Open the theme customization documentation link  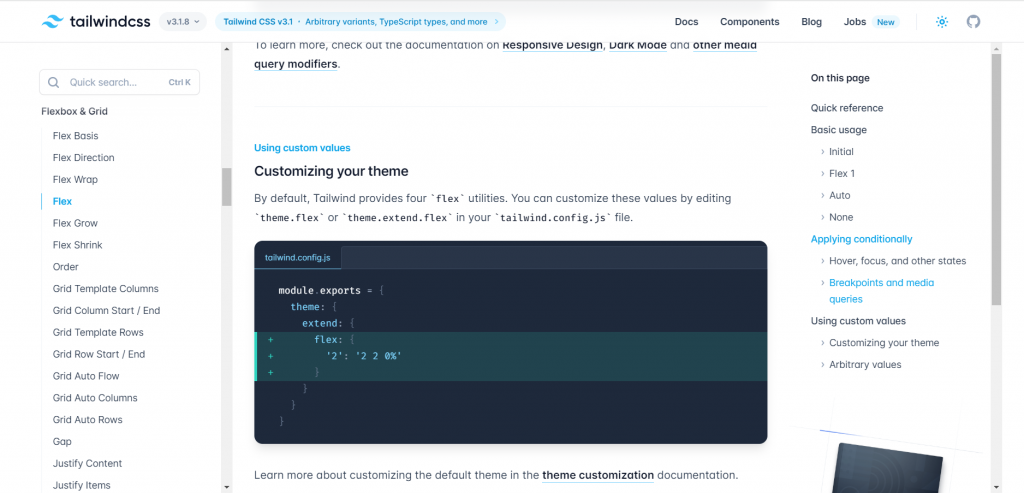598,475
